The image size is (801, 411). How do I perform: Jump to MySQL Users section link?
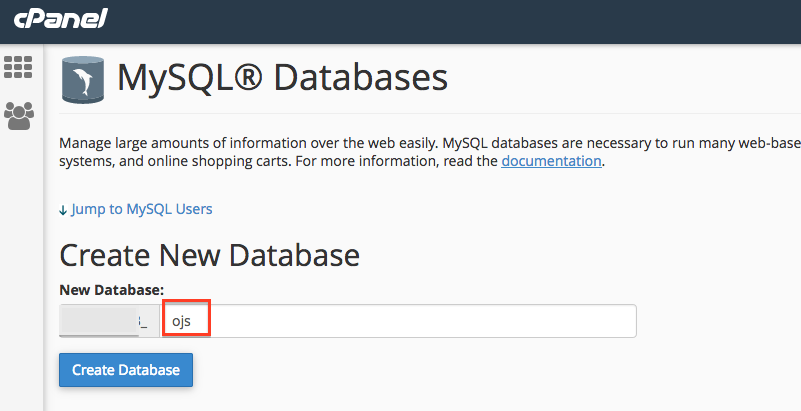coord(141,209)
